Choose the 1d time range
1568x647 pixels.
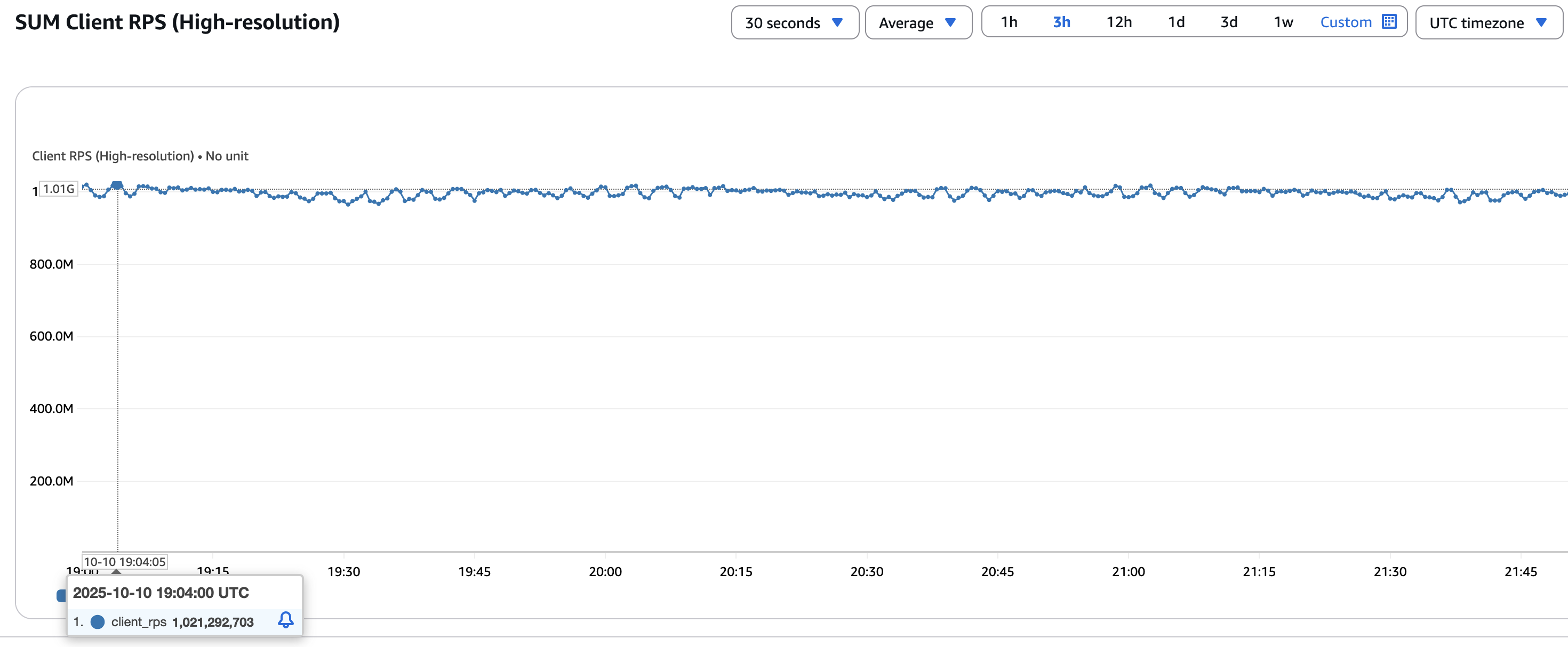click(1176, 22)
